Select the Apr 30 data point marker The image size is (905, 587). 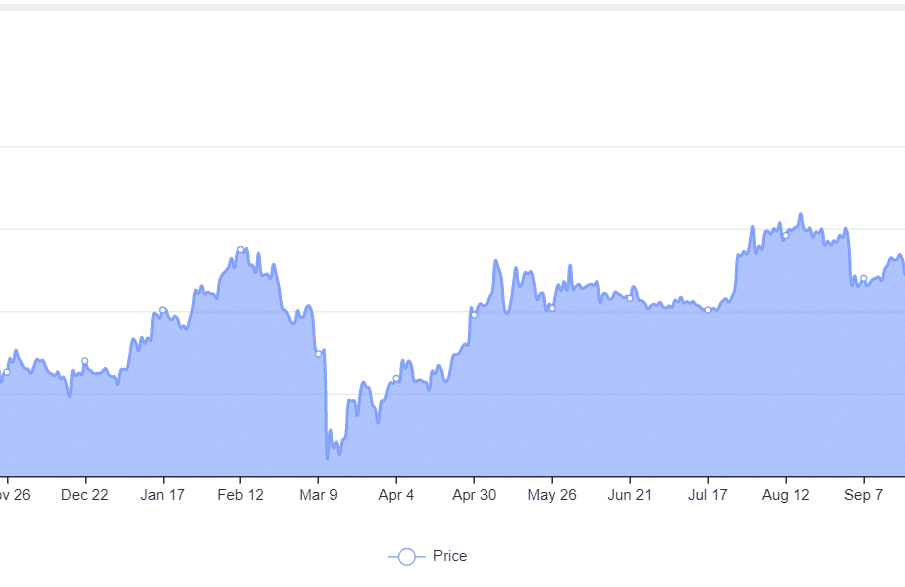tap(474, 315)
